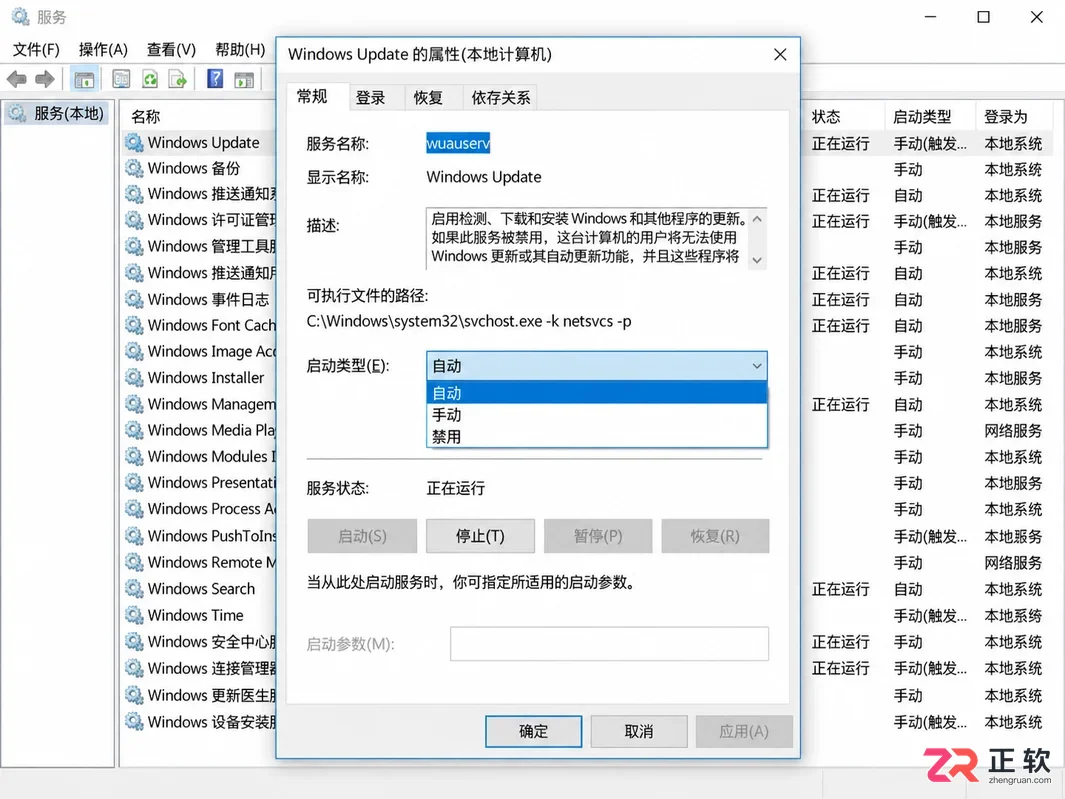Choose 禁用 from the startup type list

pos(597,436)
